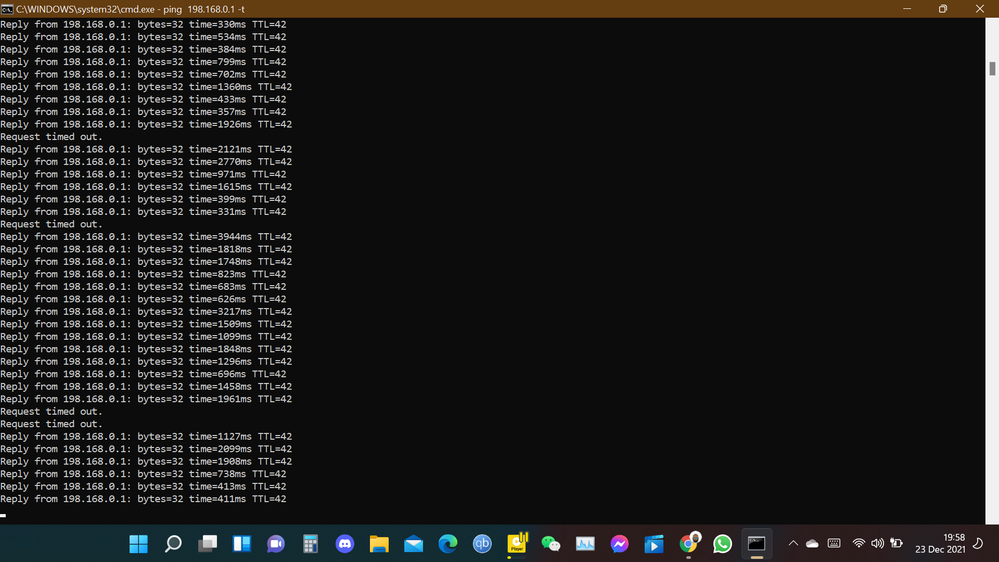The width and height of the screenshot is (999, 562).
Task: Open File Explorer from the taskbar
Action: [379, 544]
